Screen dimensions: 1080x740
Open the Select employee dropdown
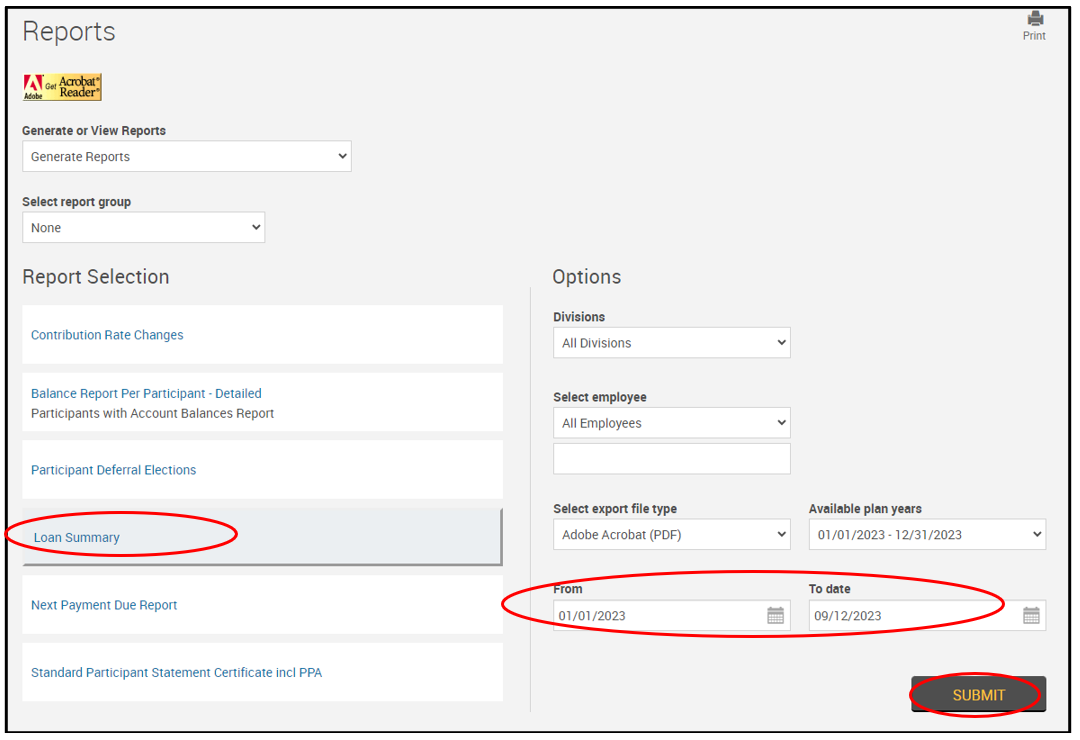click(671, 423)
